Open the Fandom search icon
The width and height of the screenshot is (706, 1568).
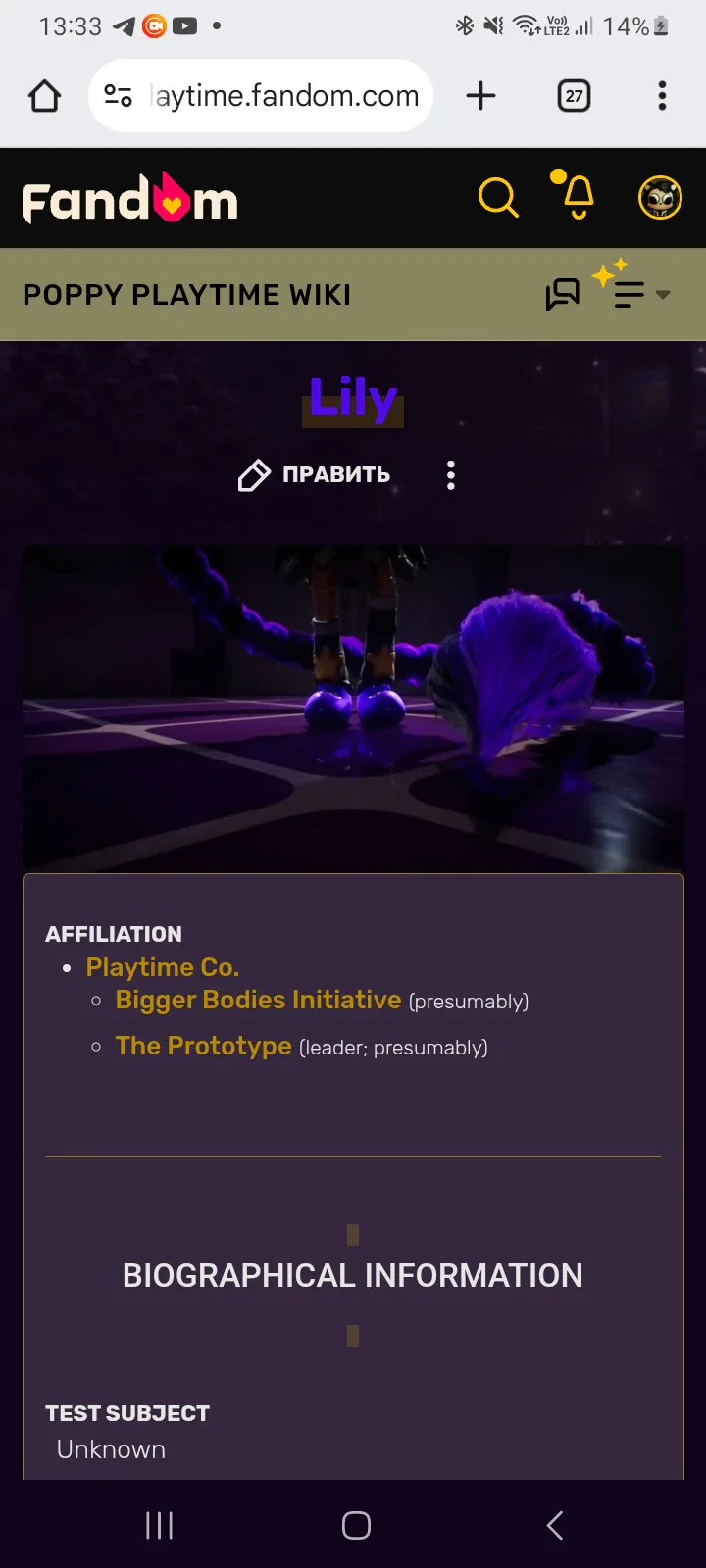tap(498, 198)
